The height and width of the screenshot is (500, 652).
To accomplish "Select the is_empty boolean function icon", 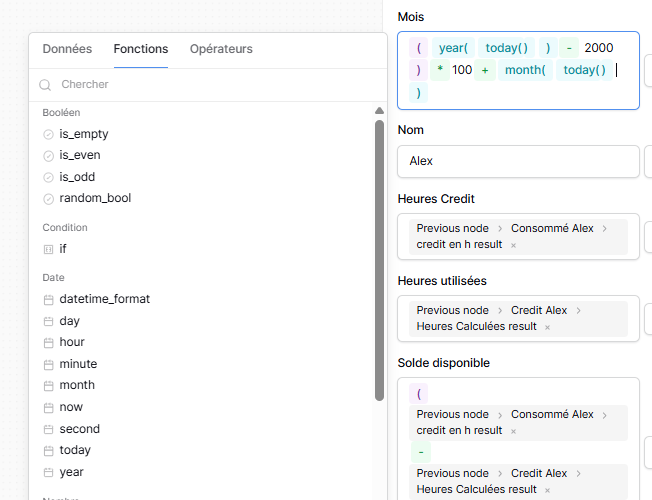I will [48, 134].
